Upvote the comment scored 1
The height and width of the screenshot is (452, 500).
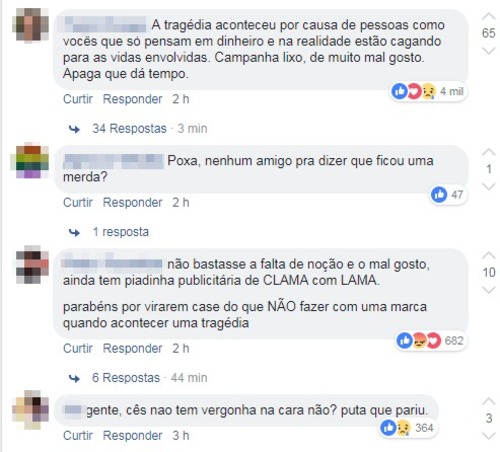coord(489,152)
